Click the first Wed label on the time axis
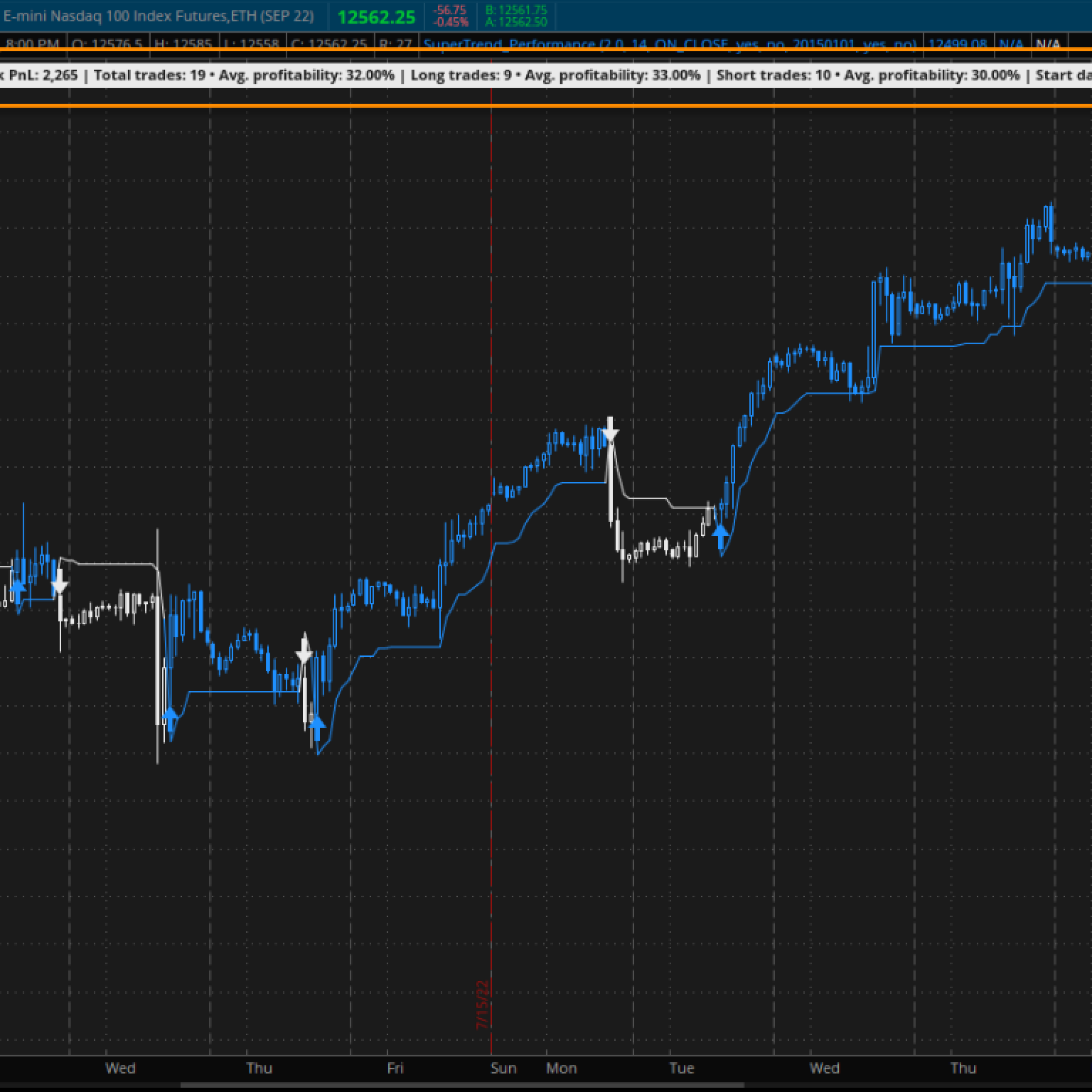Screen dimensions: 1092x1092 click(x=122, y=1068)
